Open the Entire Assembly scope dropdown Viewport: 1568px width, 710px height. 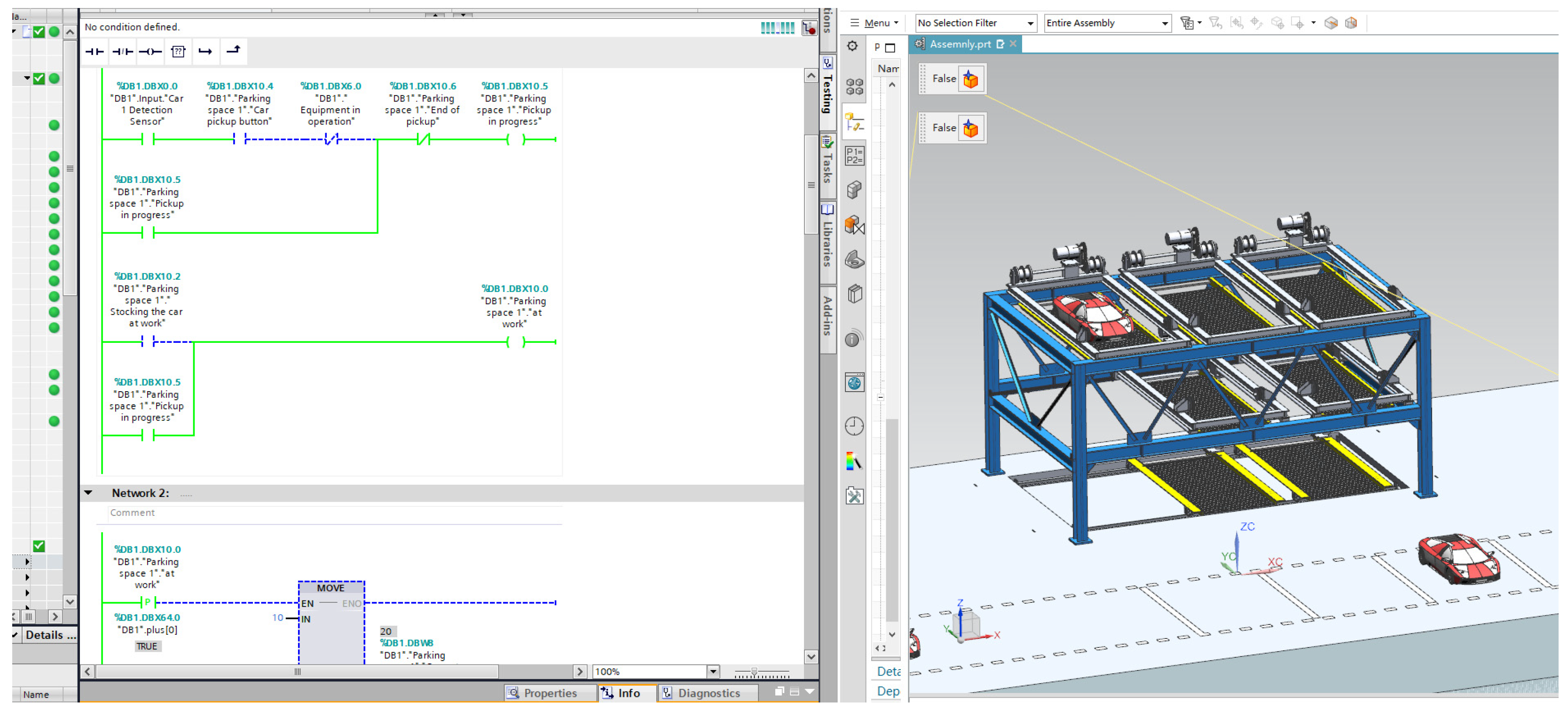1107,23
